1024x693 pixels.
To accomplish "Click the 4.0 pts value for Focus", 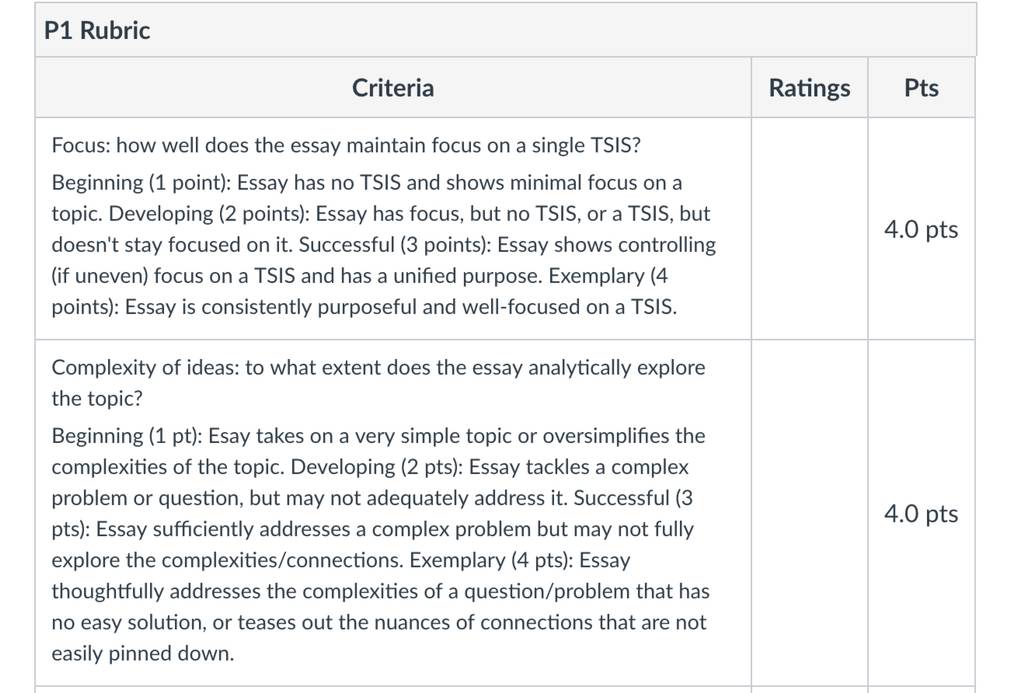I will [921, 229].
